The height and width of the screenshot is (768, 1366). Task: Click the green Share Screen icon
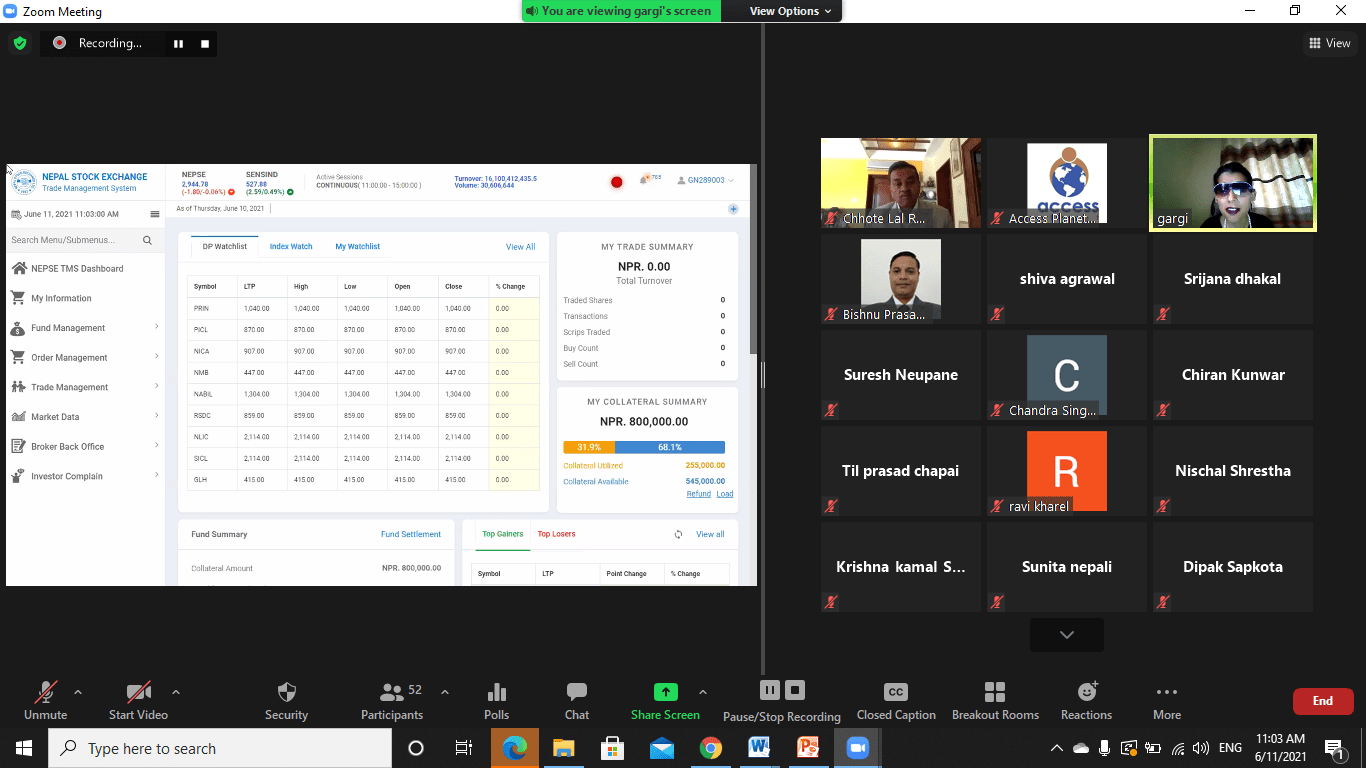[665, 692]
